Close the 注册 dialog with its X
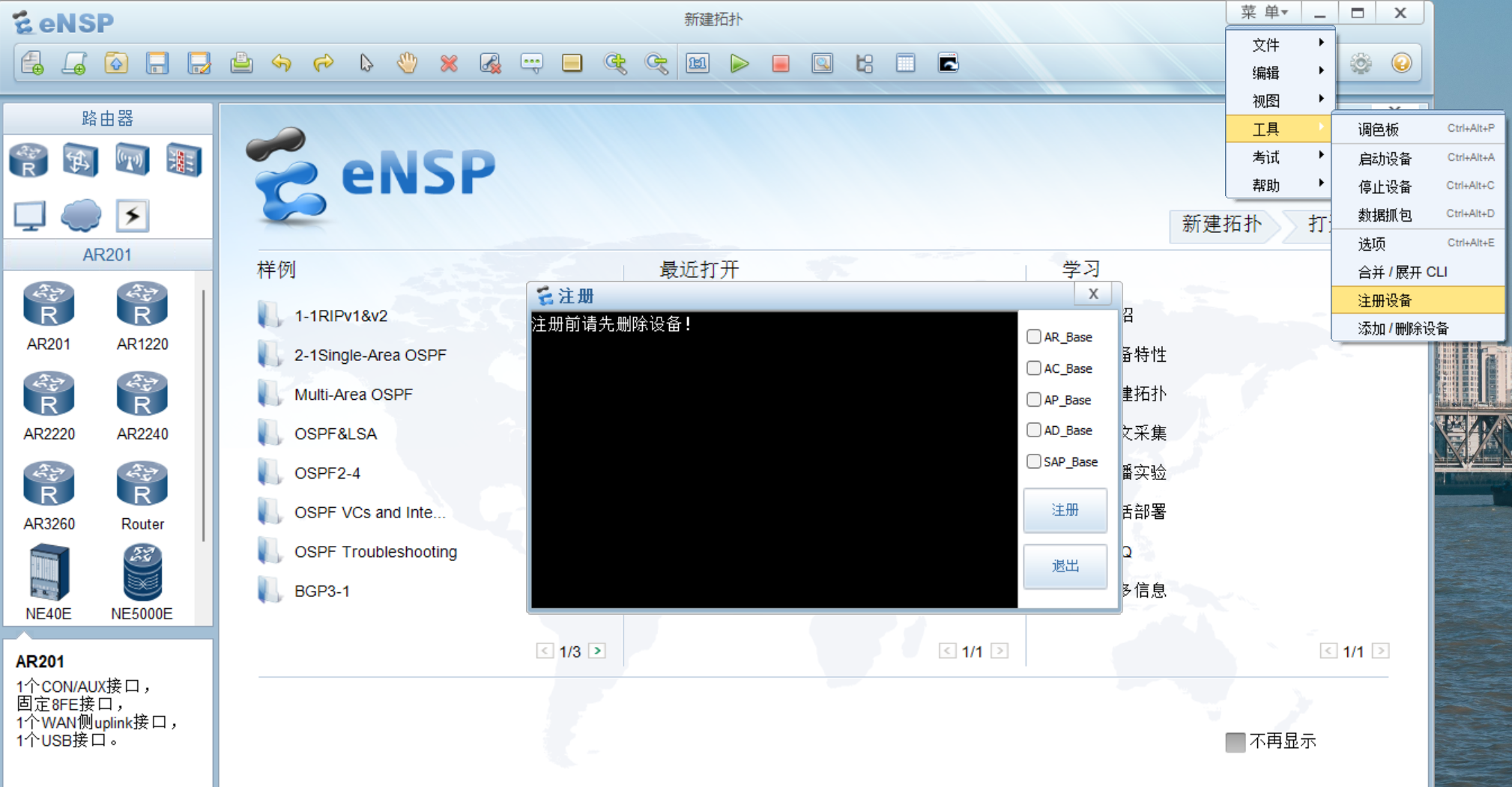 (x=1093, y=294)
